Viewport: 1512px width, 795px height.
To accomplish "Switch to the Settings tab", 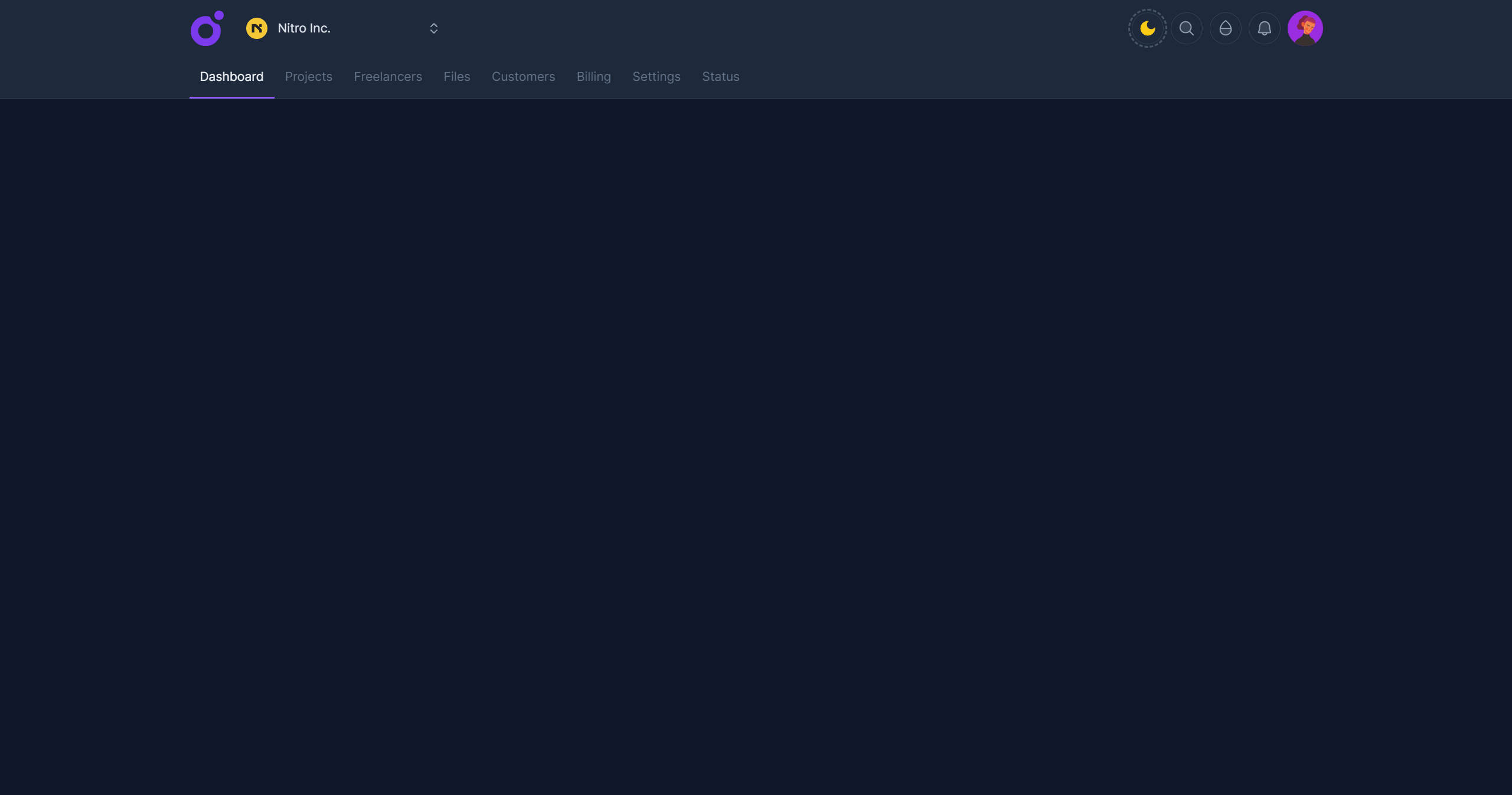I will 656,77.
